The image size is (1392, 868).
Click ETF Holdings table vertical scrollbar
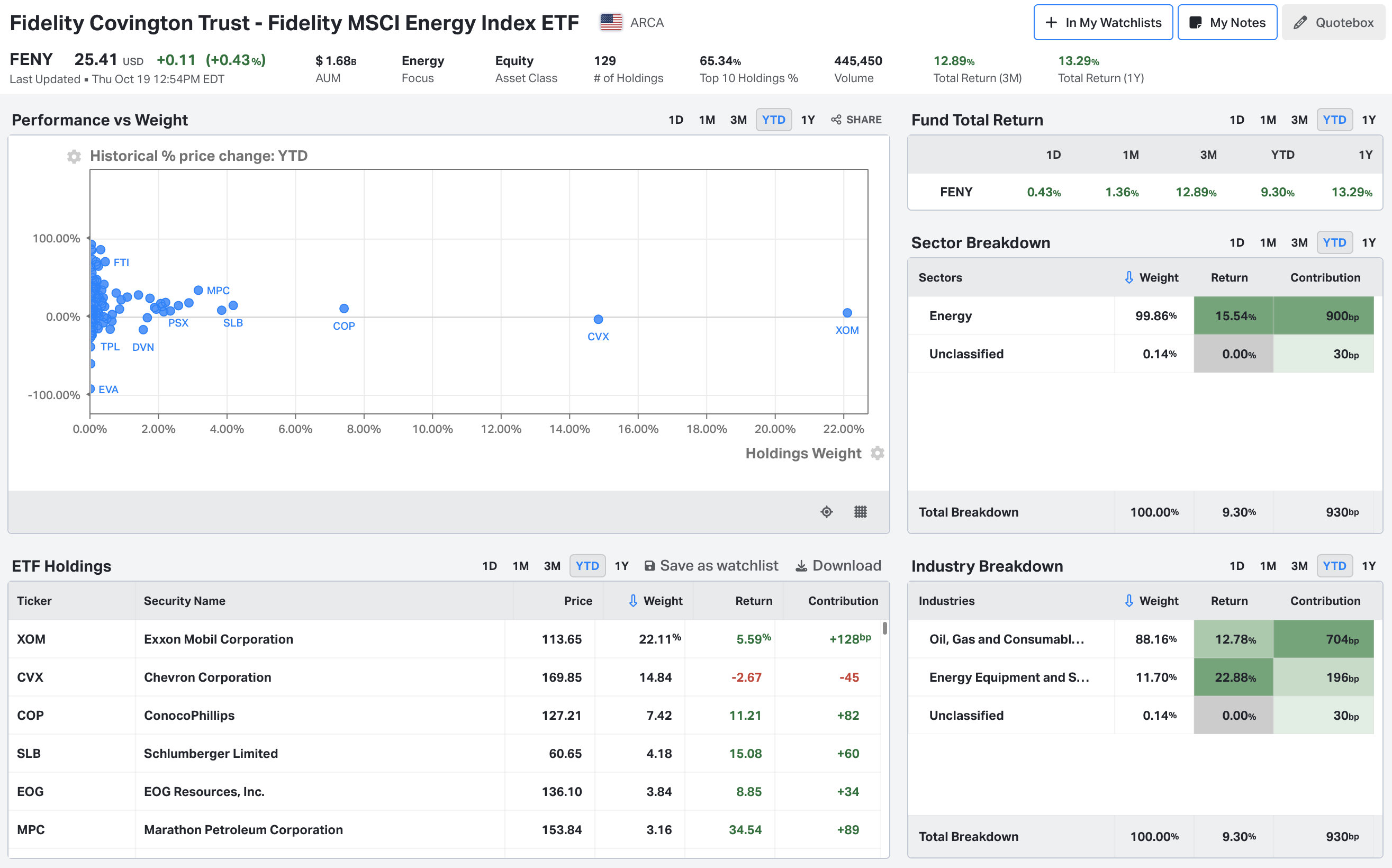[x=884, y=628]
